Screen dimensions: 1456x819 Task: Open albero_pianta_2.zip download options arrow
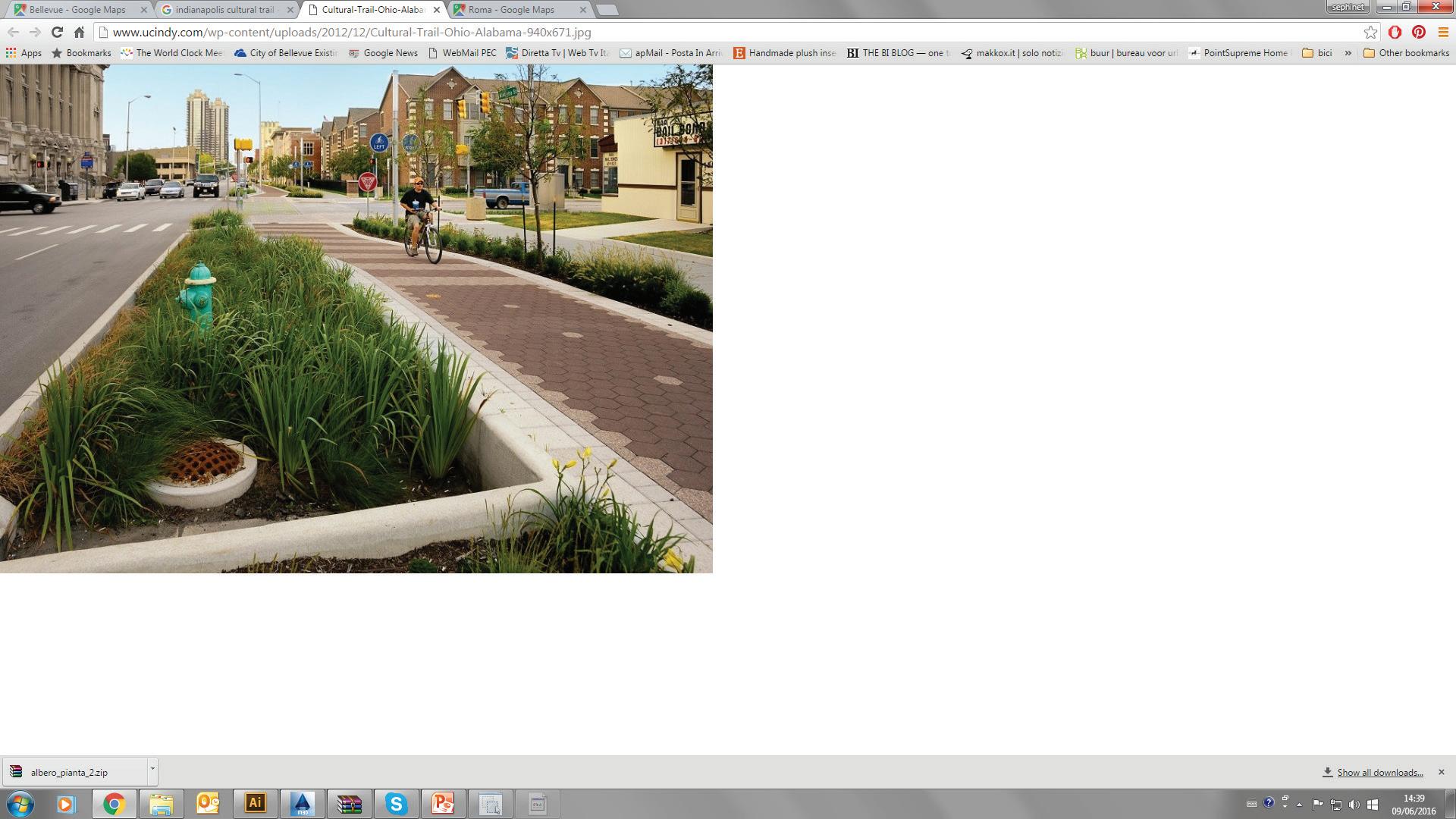(152, 769)
